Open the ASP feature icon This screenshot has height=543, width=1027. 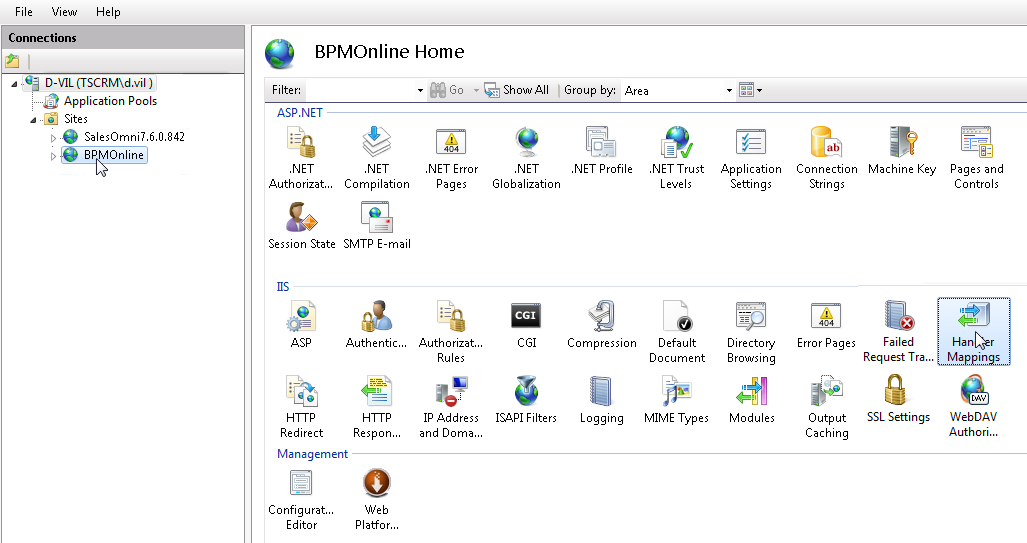coord(301,325)
